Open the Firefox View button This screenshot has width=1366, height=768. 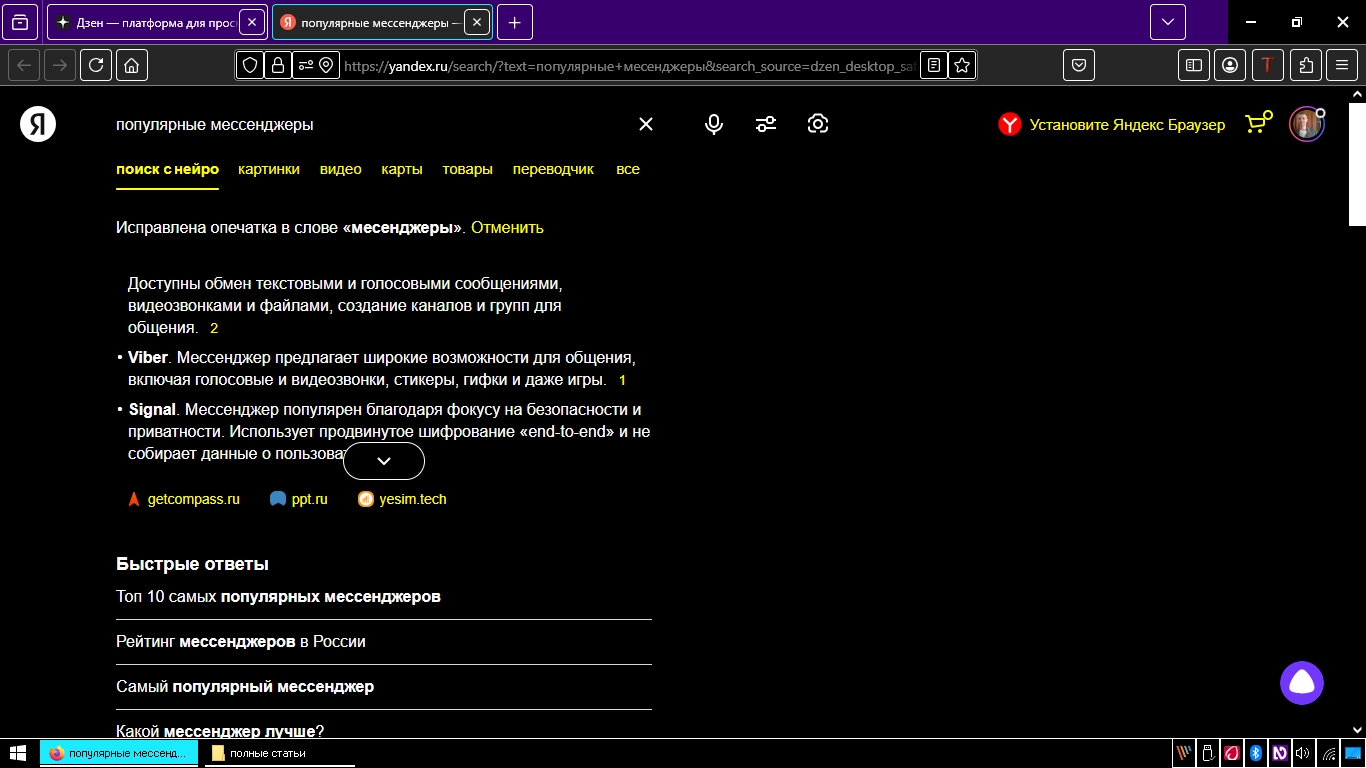(x=21, y=22)
